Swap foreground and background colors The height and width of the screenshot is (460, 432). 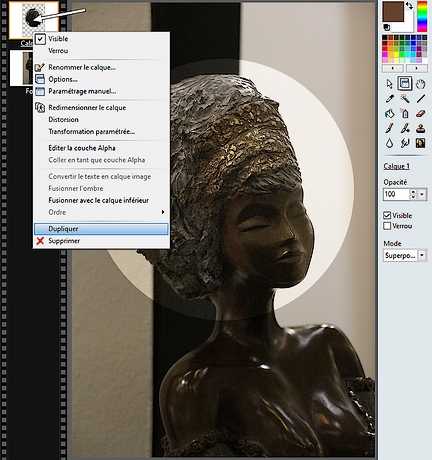(409, 5)
